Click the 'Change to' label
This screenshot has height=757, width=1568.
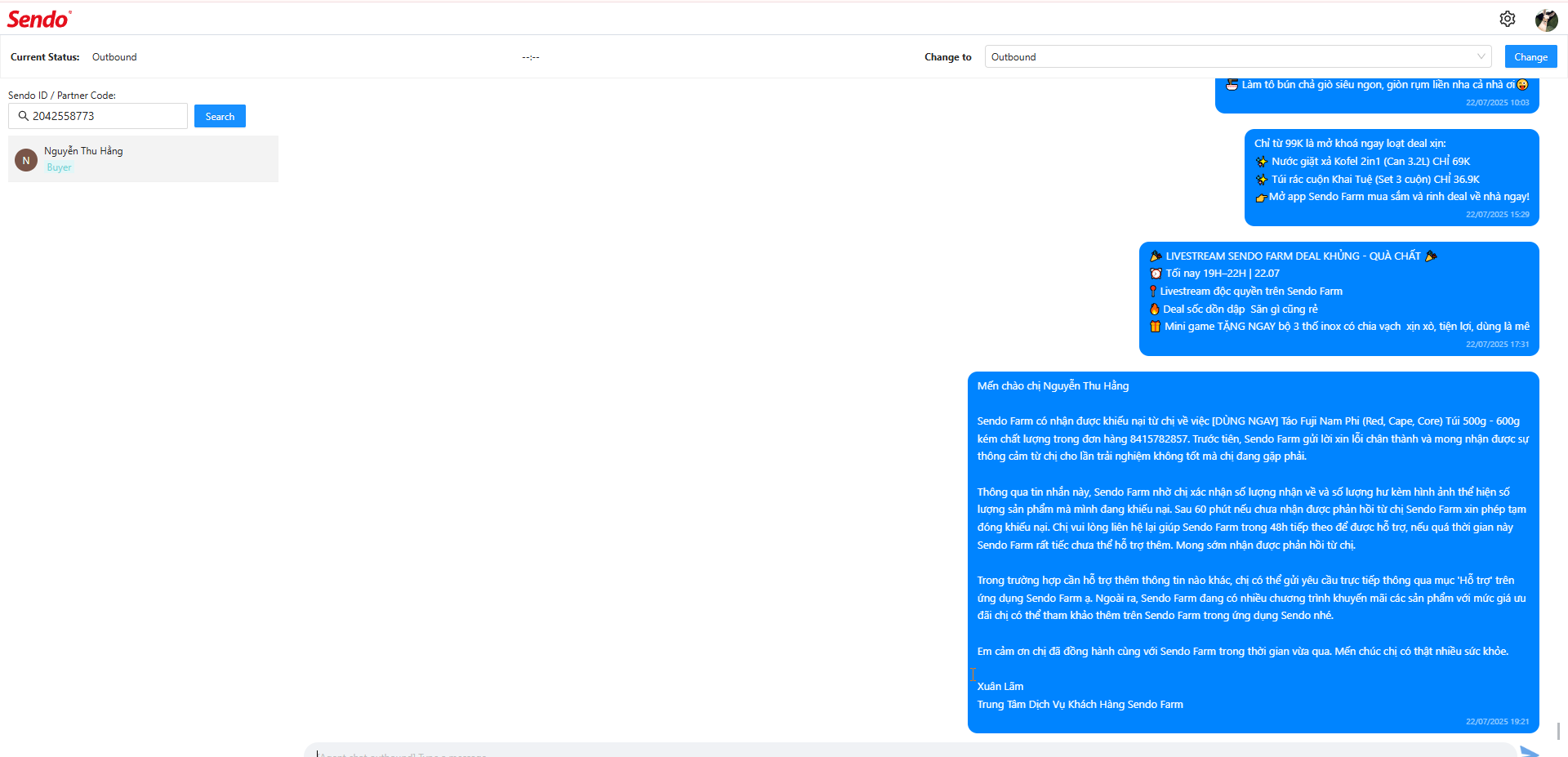point(948,57)
